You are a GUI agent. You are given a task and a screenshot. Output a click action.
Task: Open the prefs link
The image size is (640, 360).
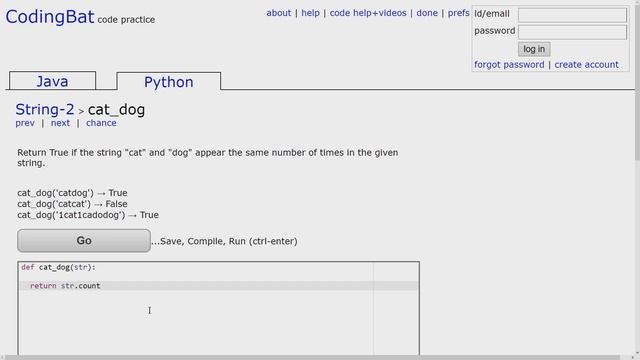point(458,13)
